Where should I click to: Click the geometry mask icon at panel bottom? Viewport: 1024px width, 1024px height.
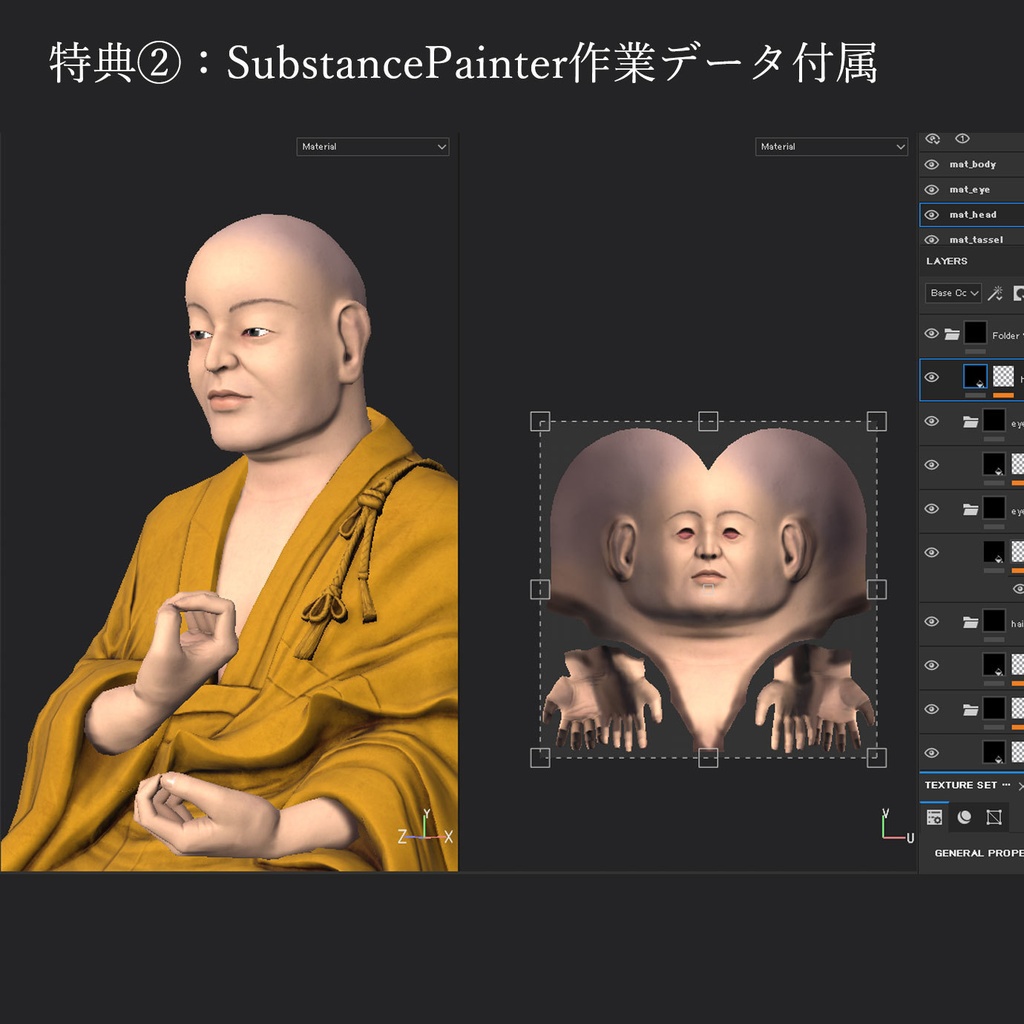coord(993,817)
